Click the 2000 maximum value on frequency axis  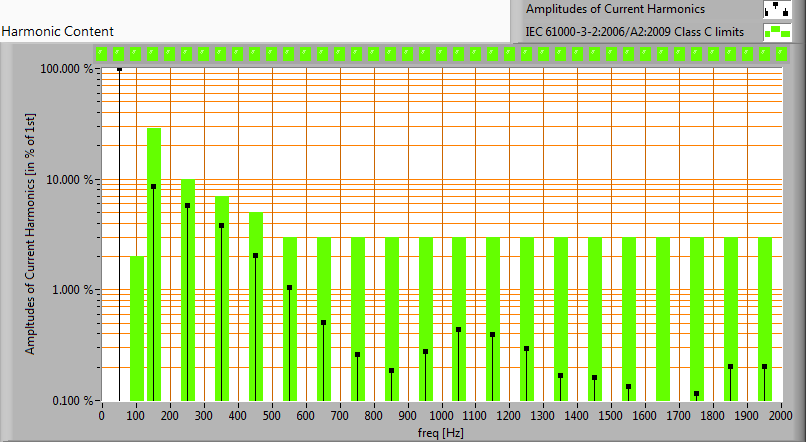point(781,415)
